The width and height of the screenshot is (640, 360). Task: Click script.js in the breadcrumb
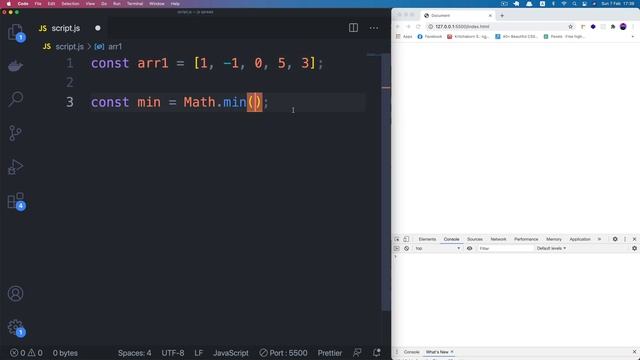point(69,47)
